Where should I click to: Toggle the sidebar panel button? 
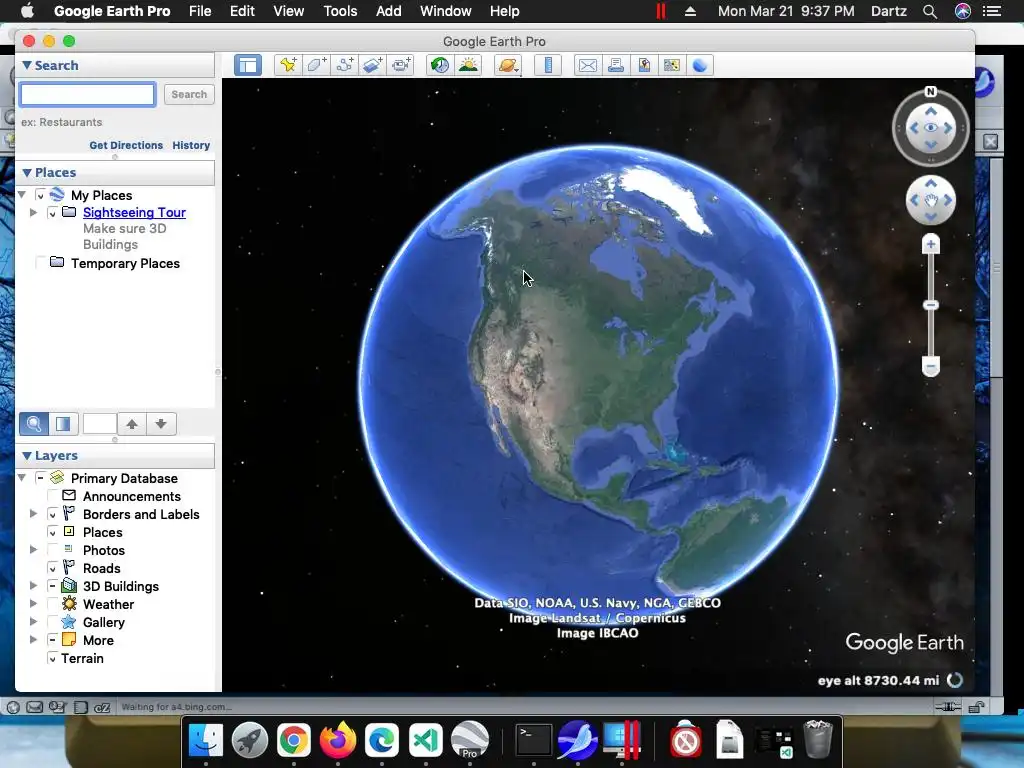pos(248,65)
